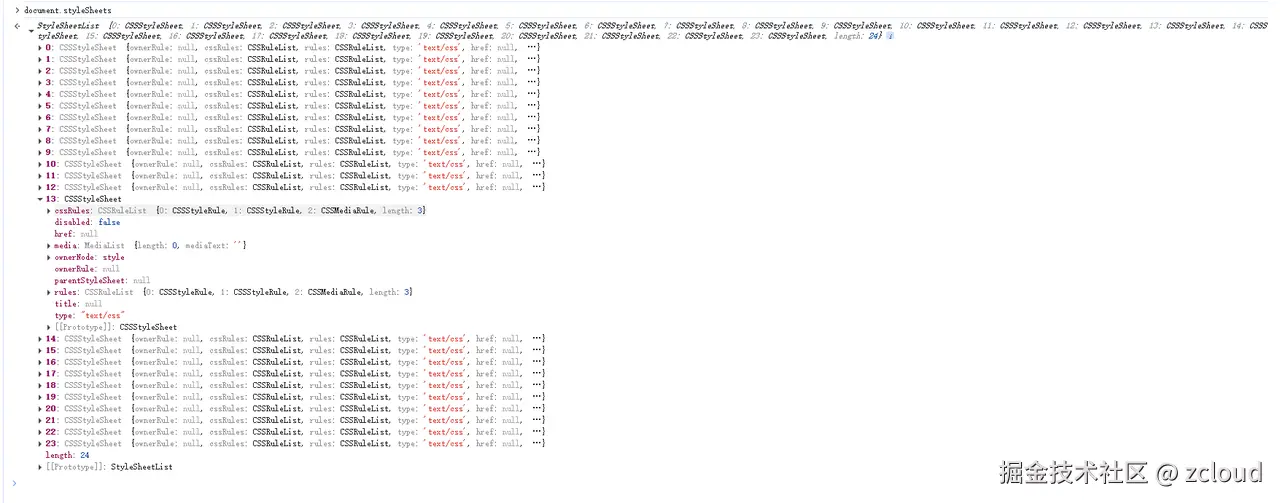
Task: Expand stylesheet entry 17
Action: pyautogui.click(x=41, y=374)
